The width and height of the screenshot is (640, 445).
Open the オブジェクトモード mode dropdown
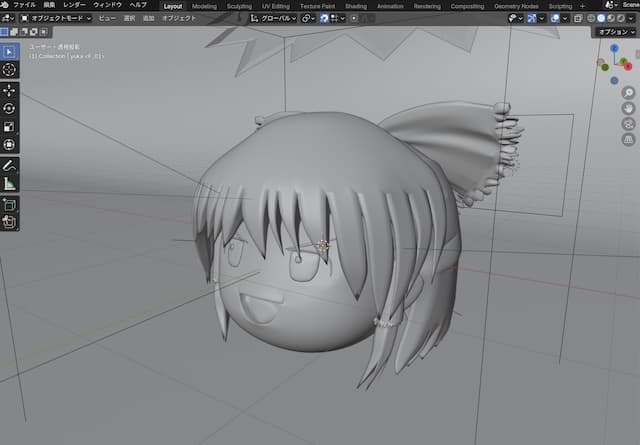point(55,18)
